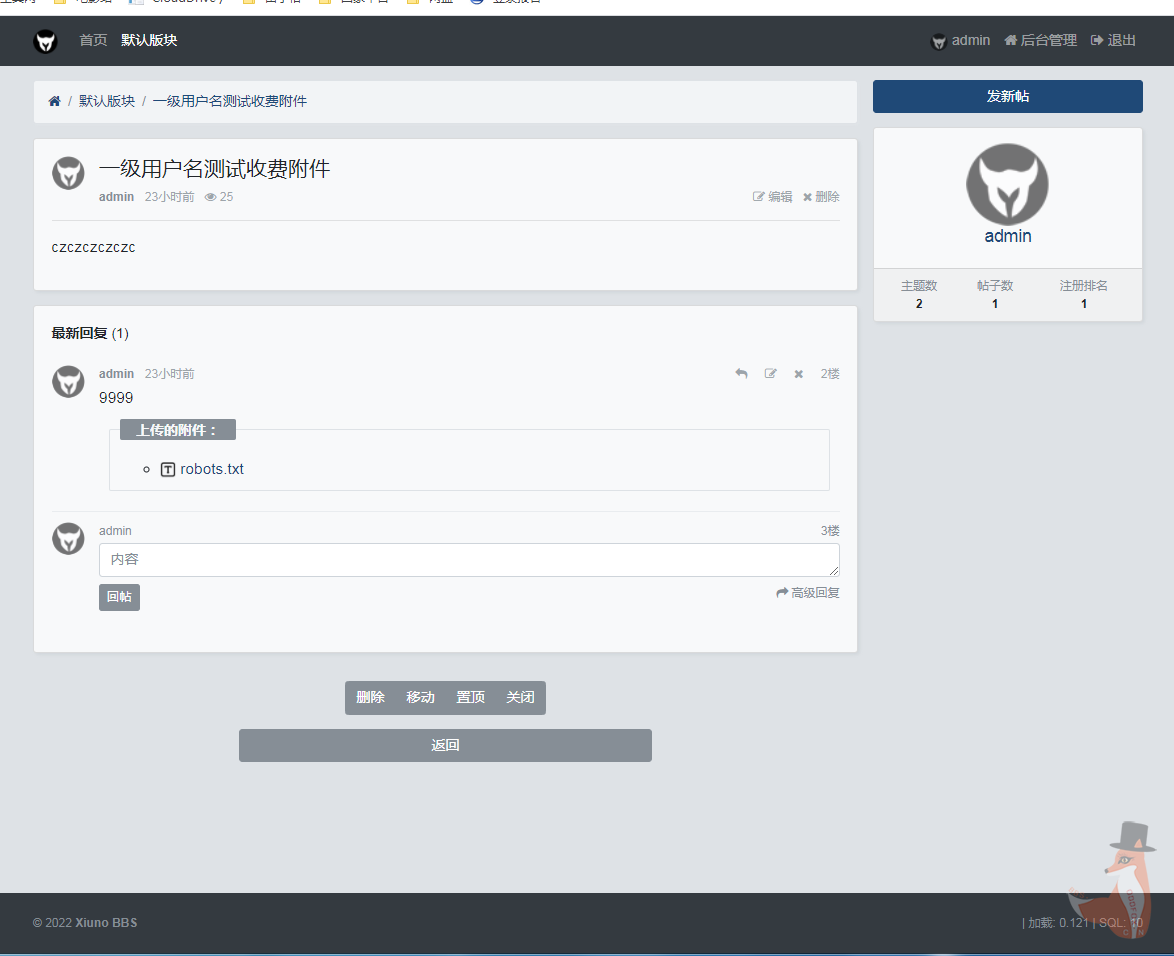The width and height of the screenshot is (1174, 956).
Task: Open 后台管理 admin panel link
Action: point(1040,40)
